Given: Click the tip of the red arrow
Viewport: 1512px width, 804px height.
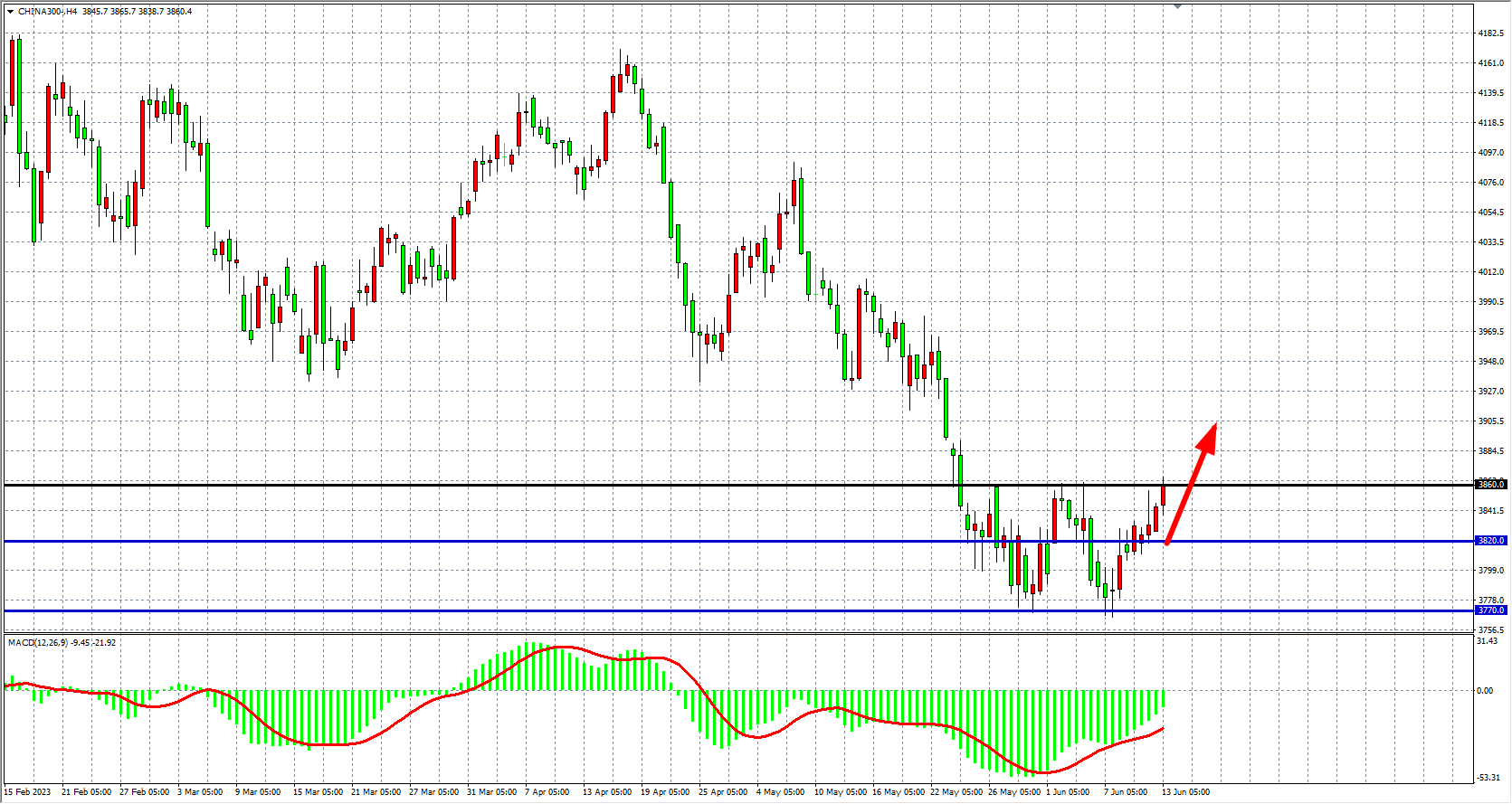Looking at the screenshot, I should click(x=1213, y=425).
